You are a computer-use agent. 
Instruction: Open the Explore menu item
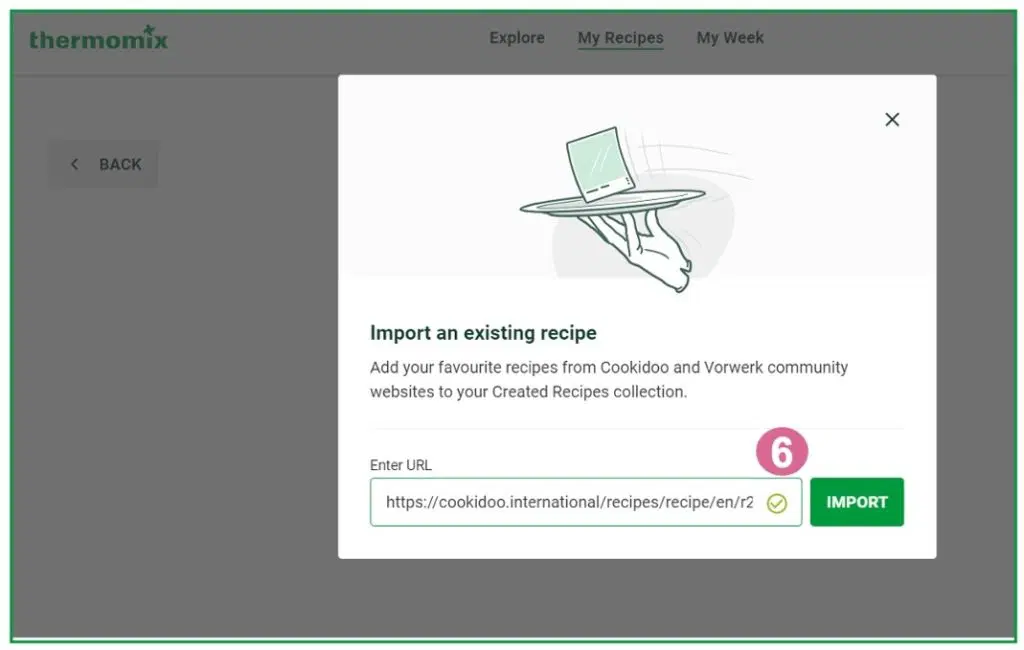click(x=517, y=38)
